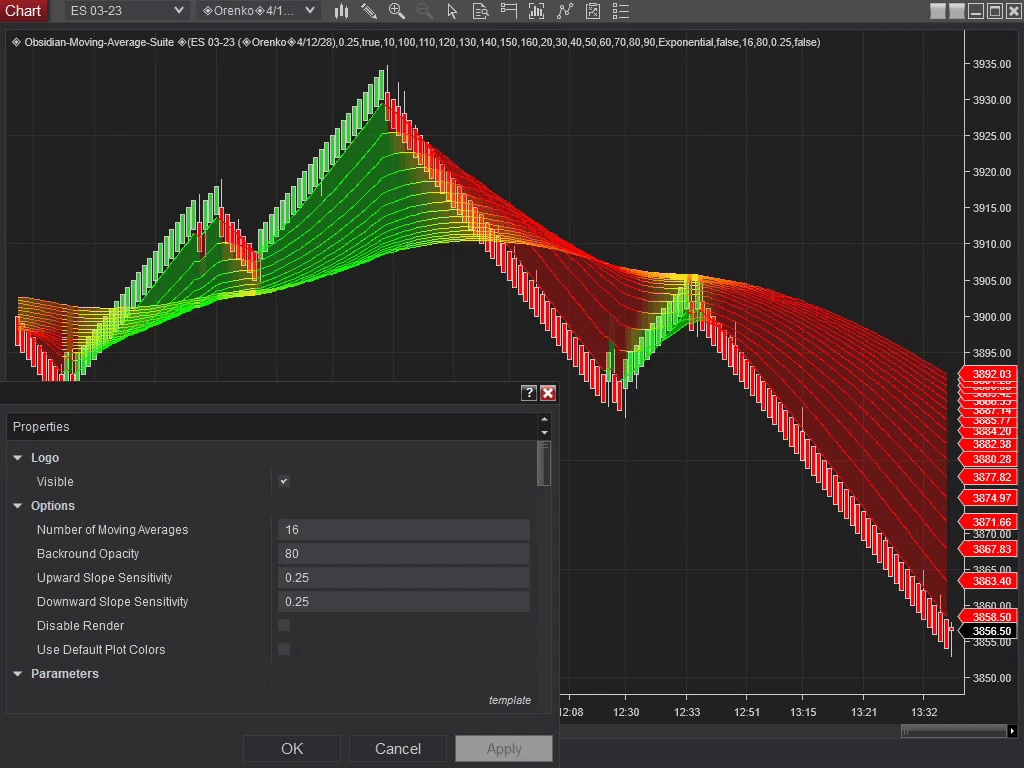The height and width of the screenshot is (768, 1024).
Task: Check Use Default Plot Colors
Action: (283, 649)
